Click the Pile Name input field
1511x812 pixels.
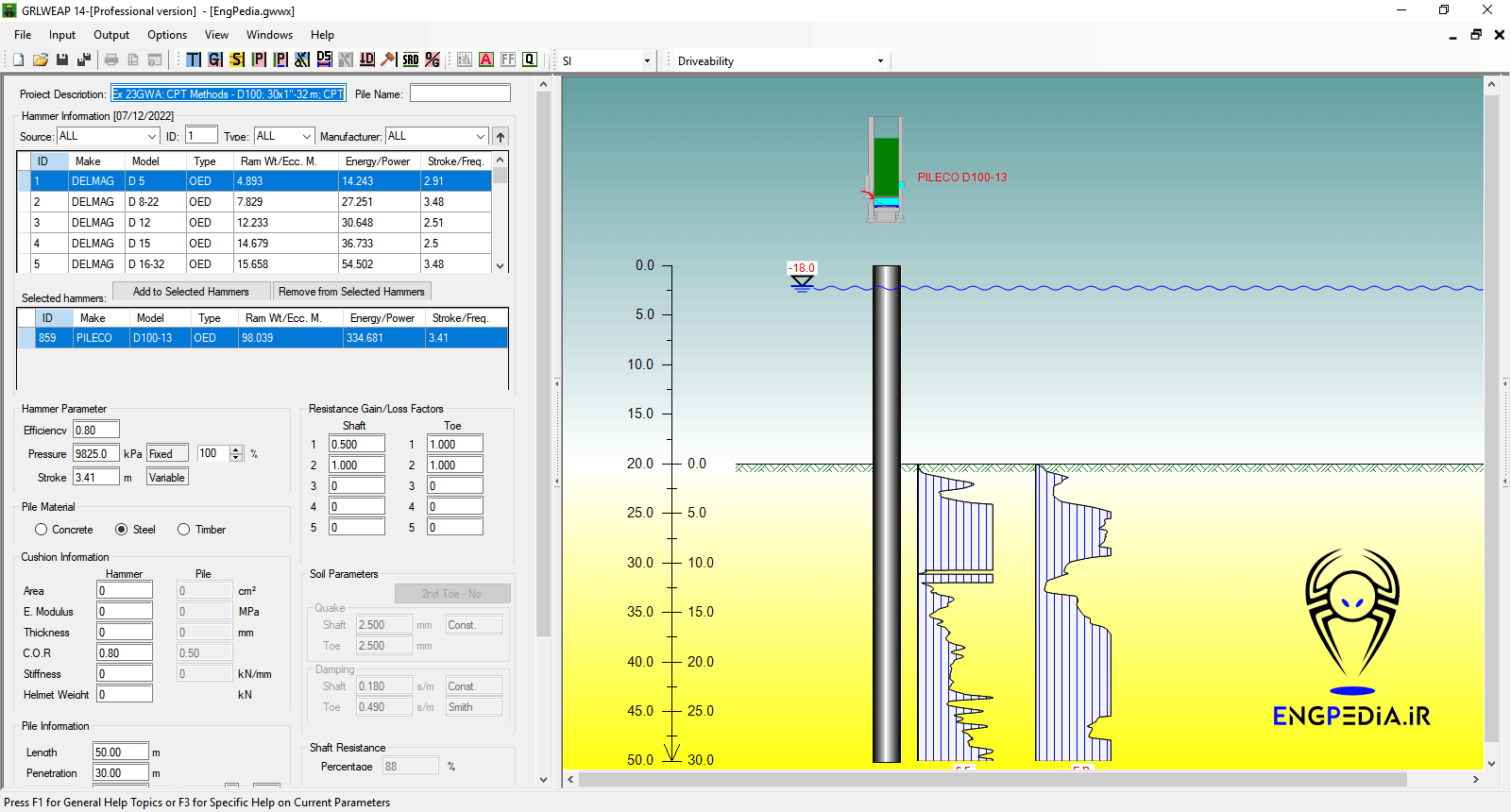point(460,93)
